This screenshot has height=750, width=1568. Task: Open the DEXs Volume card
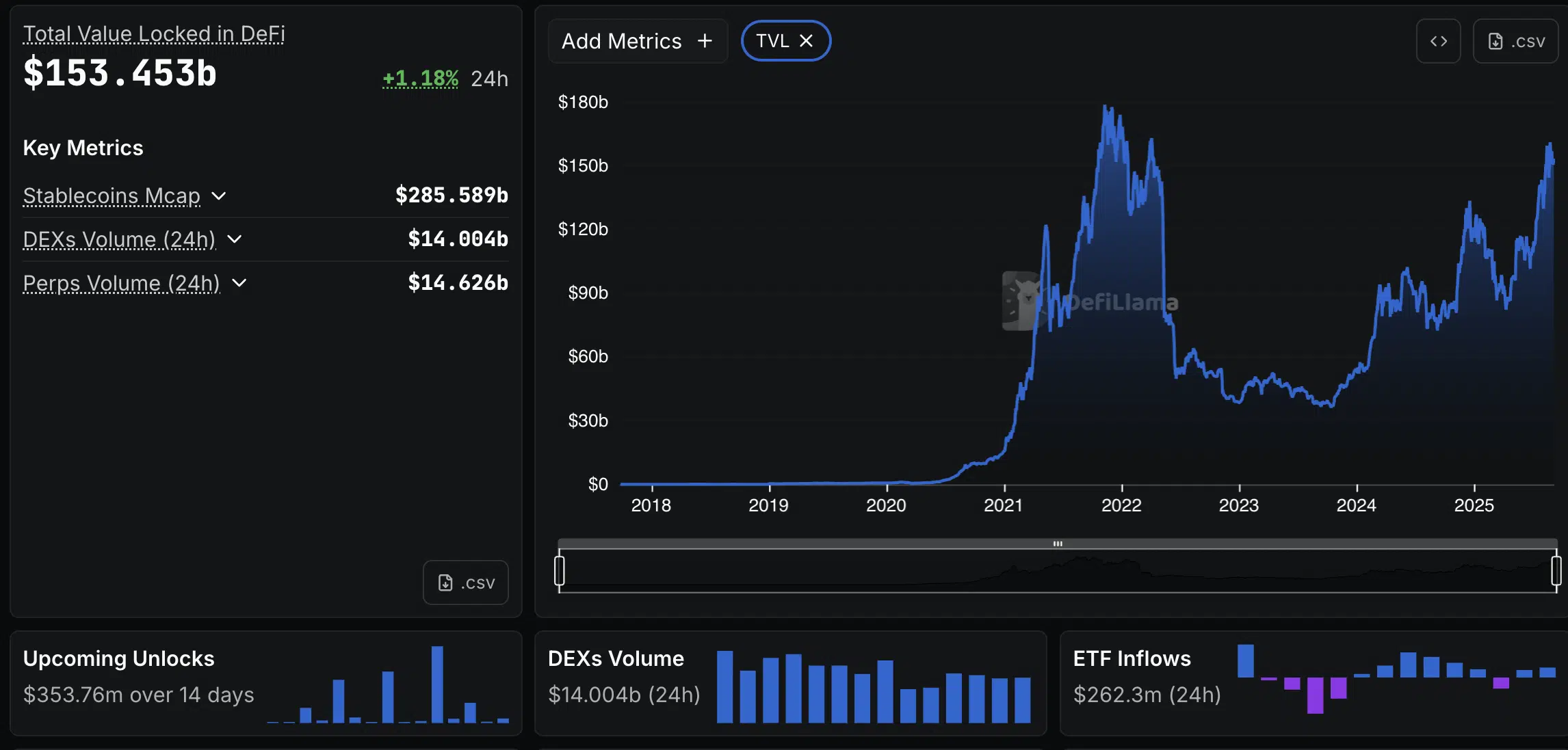point(790,683)
